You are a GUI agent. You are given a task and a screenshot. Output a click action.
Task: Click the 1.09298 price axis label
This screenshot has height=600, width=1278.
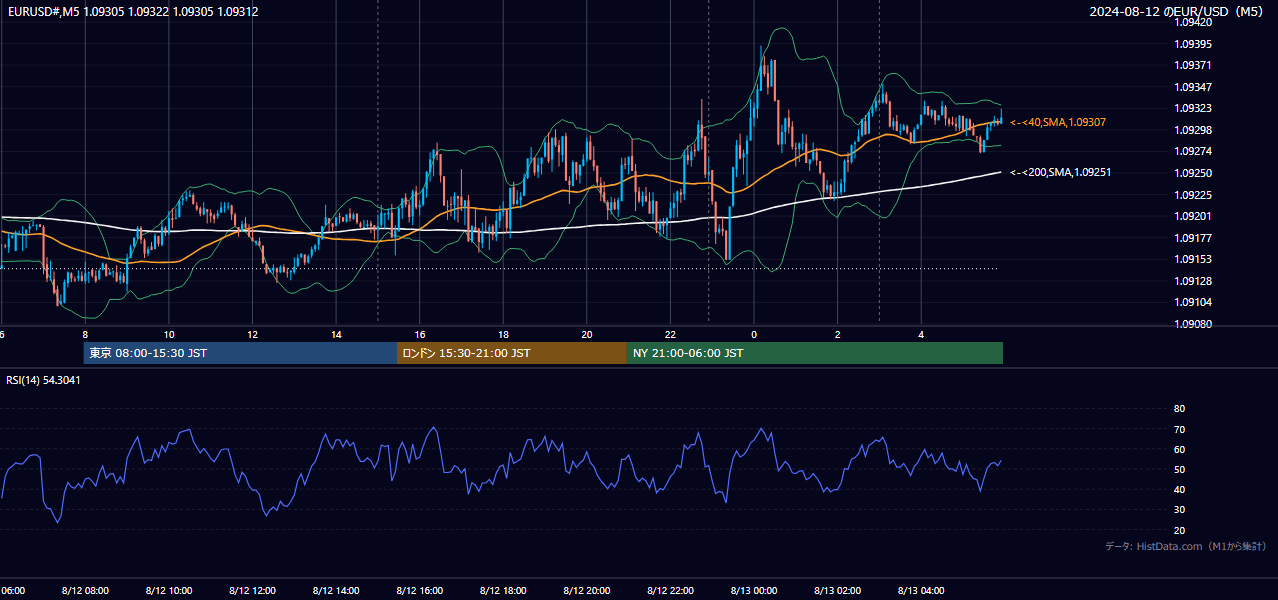[1193, 130]
